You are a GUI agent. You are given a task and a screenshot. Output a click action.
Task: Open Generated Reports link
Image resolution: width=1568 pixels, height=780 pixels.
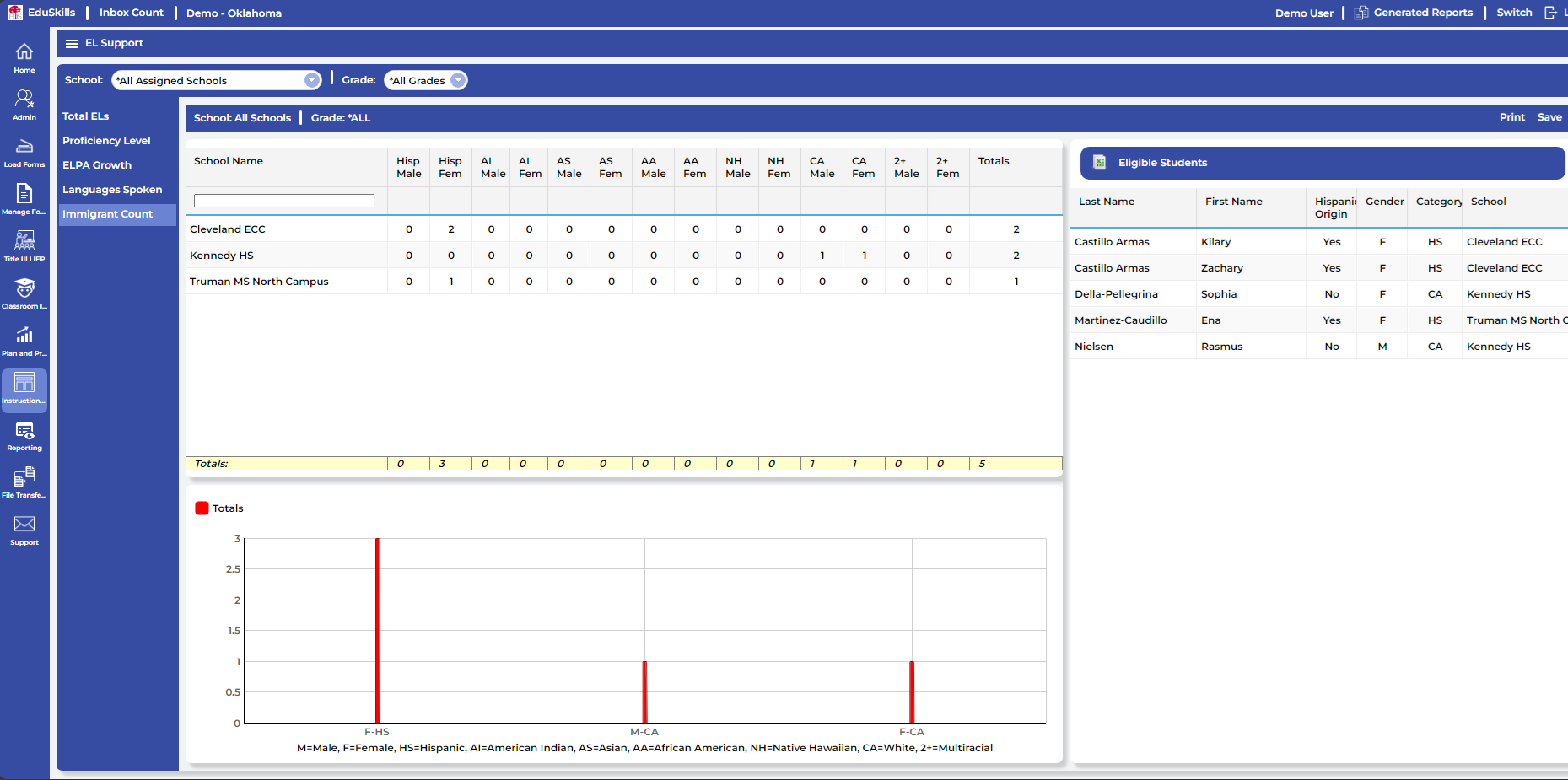coord(1423,13)
